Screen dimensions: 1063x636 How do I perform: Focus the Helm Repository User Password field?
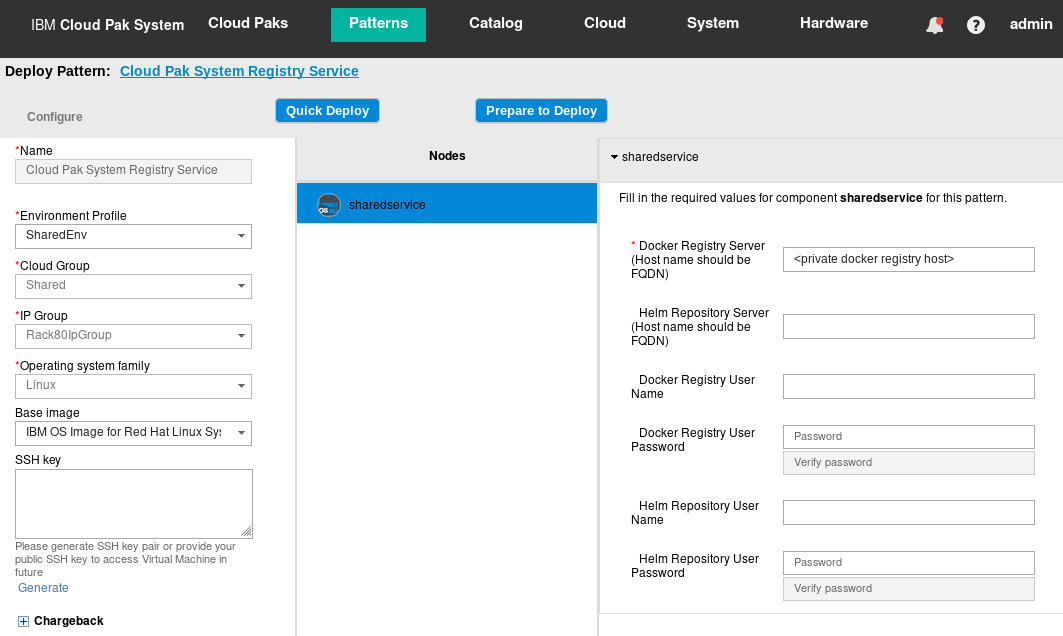(908, 563)
